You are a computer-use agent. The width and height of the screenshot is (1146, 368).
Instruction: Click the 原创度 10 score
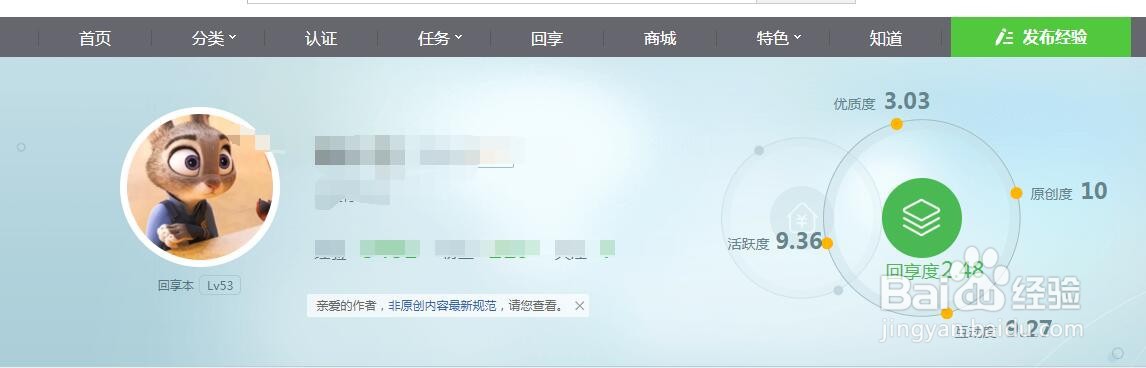coord(1069,192)
